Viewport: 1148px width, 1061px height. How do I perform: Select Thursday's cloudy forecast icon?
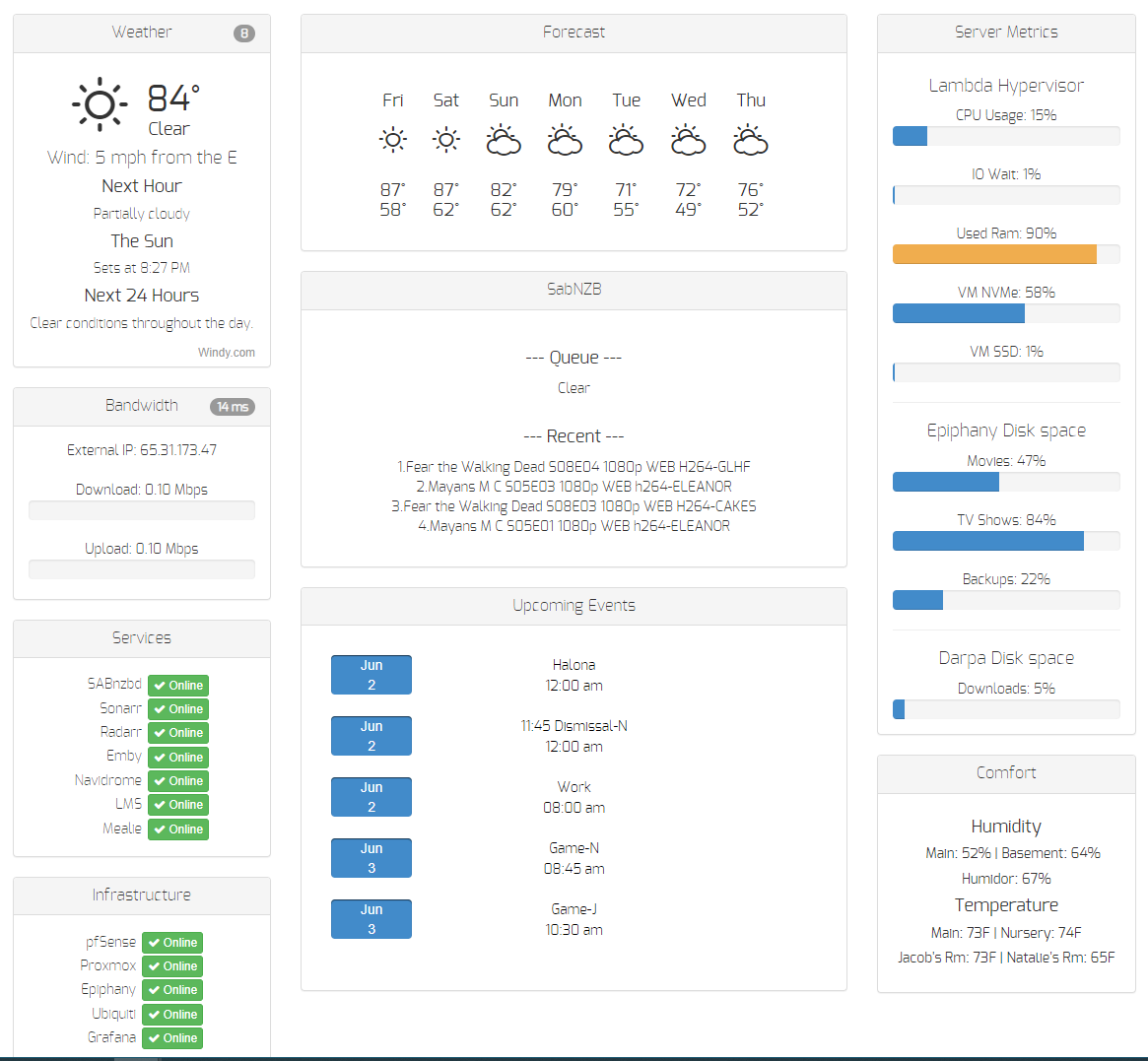click(x=751, y=139)
